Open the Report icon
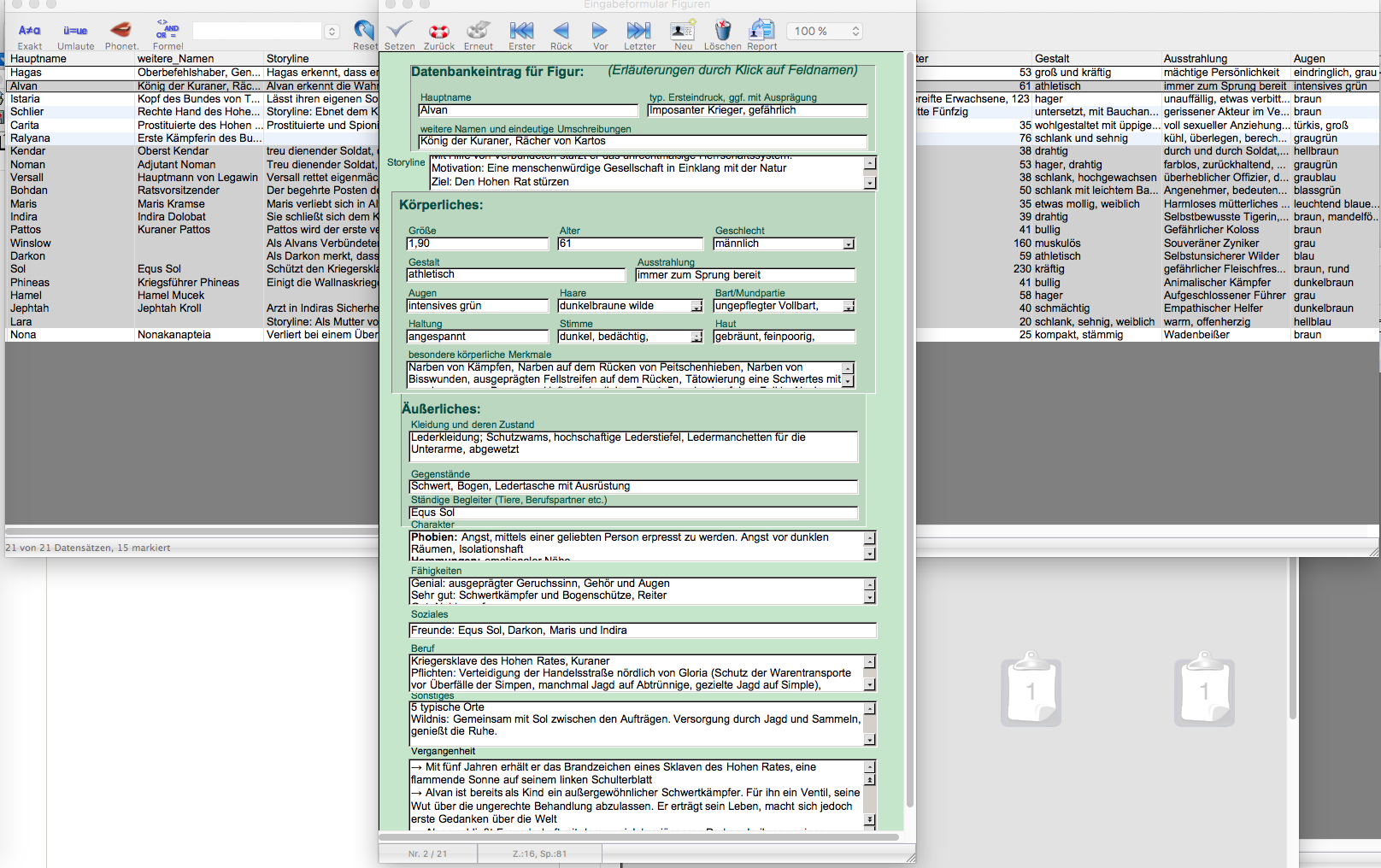 coord(761,35)
